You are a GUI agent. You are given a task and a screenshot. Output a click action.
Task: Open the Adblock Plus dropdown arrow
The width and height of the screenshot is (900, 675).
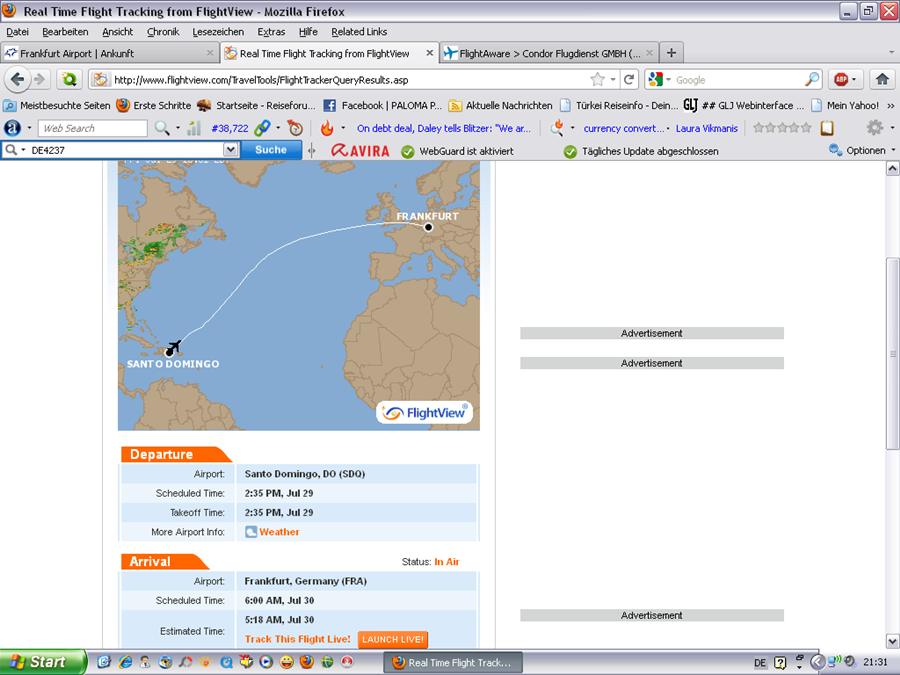pos(854,79)
